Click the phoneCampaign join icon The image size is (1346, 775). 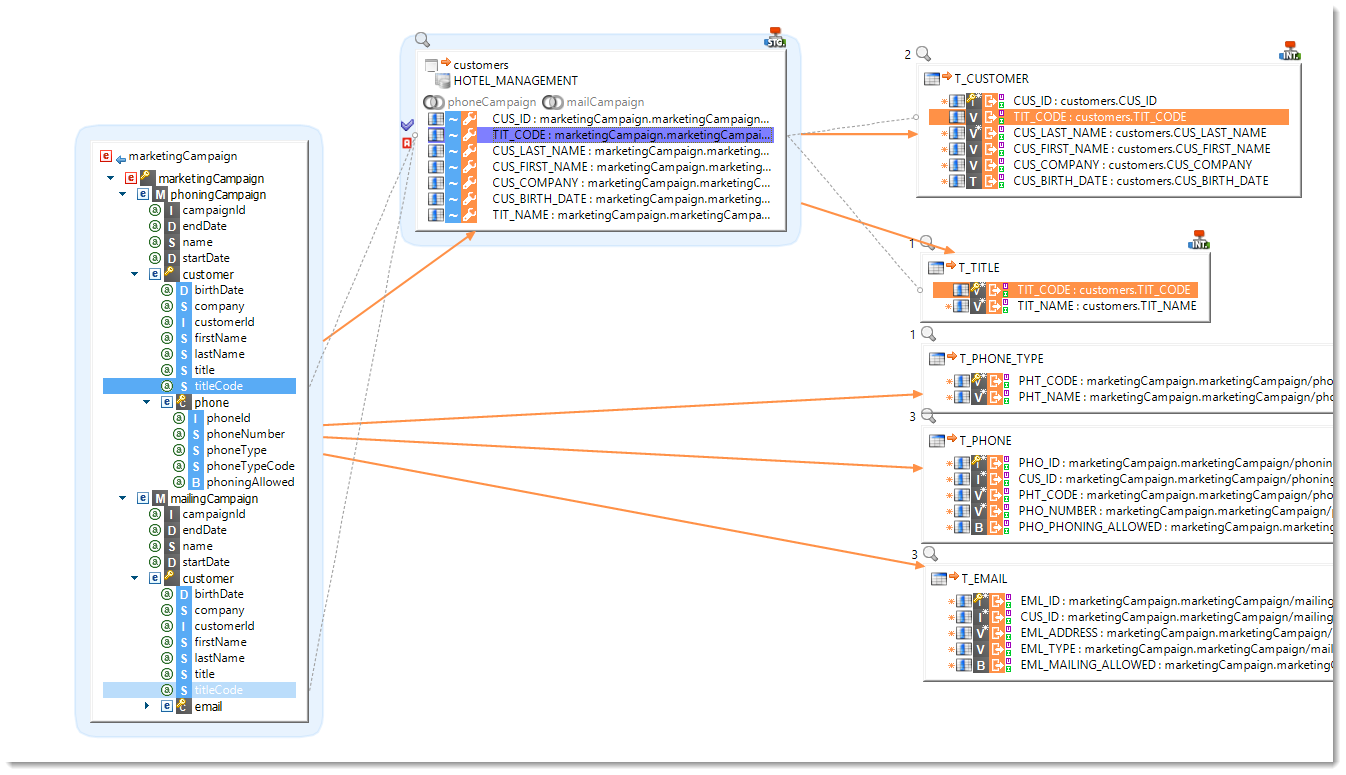point(434,102)
